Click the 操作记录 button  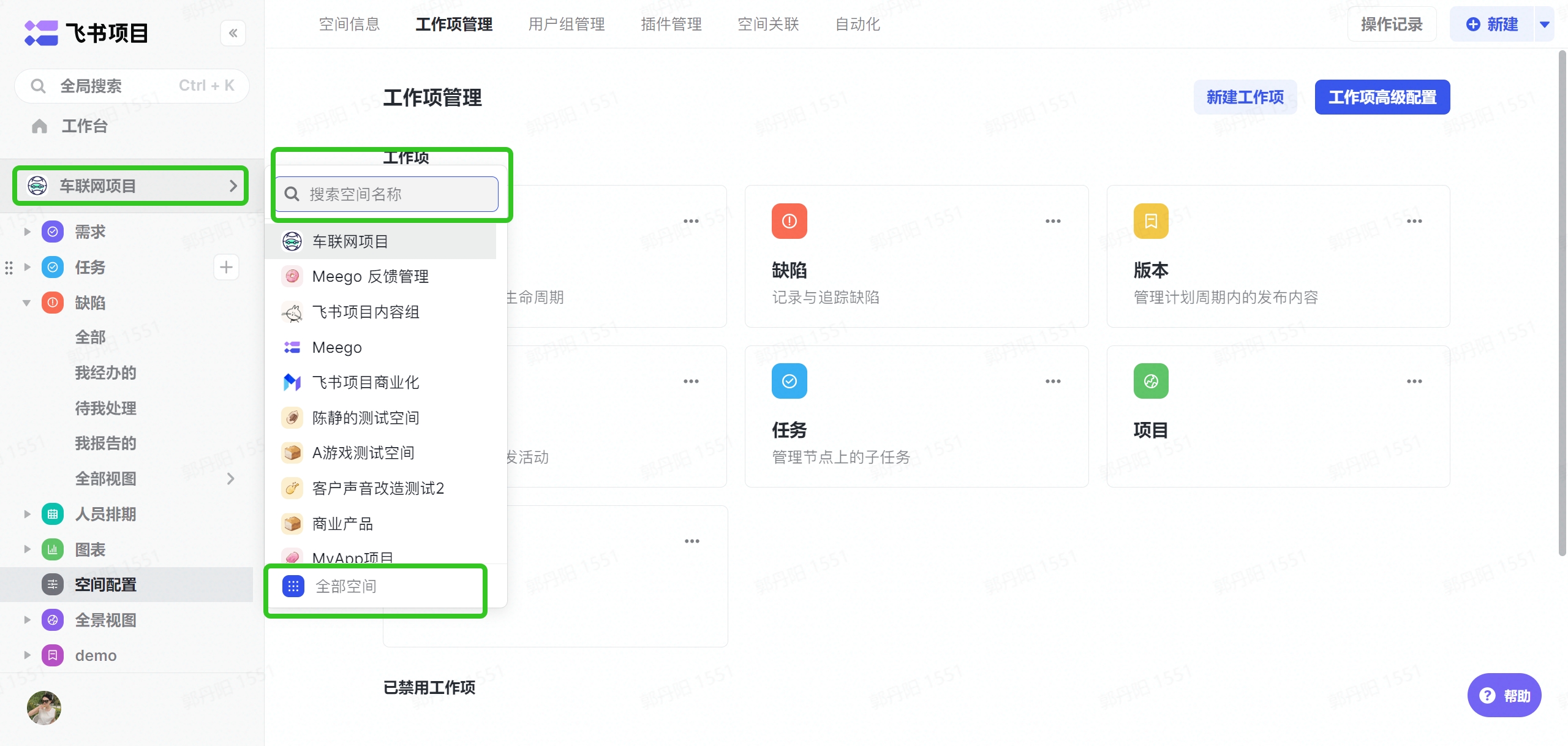click(x=1392, y=24)
